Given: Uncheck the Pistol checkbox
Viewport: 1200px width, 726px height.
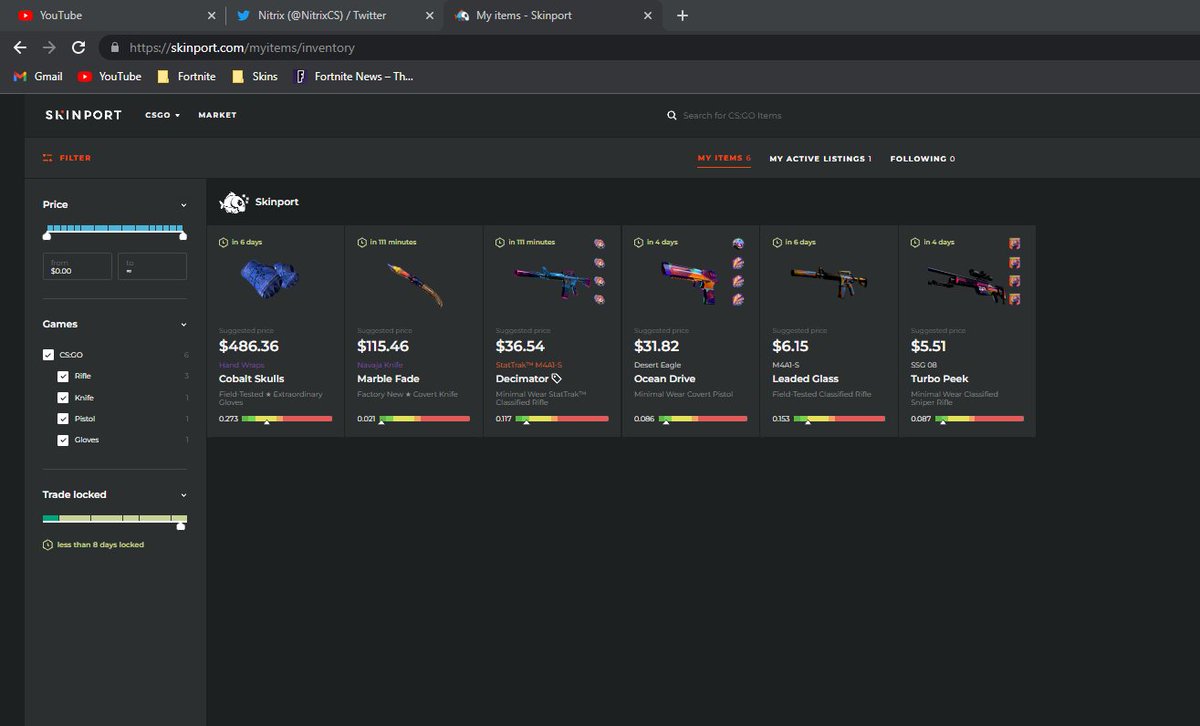Looking at the screenshot, I should click(63, 419).
